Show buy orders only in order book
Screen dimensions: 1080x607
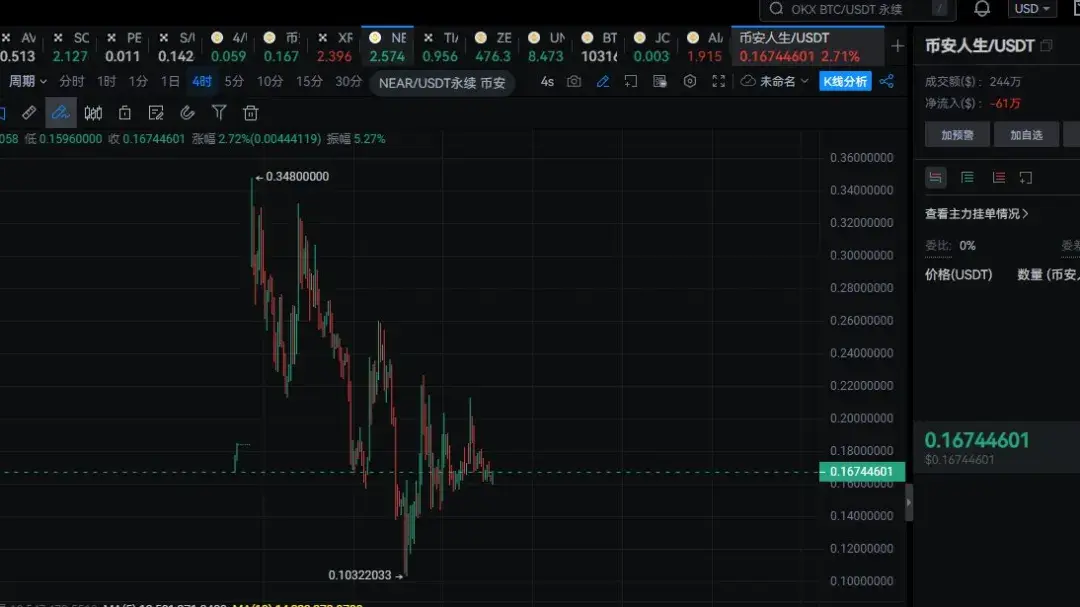tap(966, 177)
